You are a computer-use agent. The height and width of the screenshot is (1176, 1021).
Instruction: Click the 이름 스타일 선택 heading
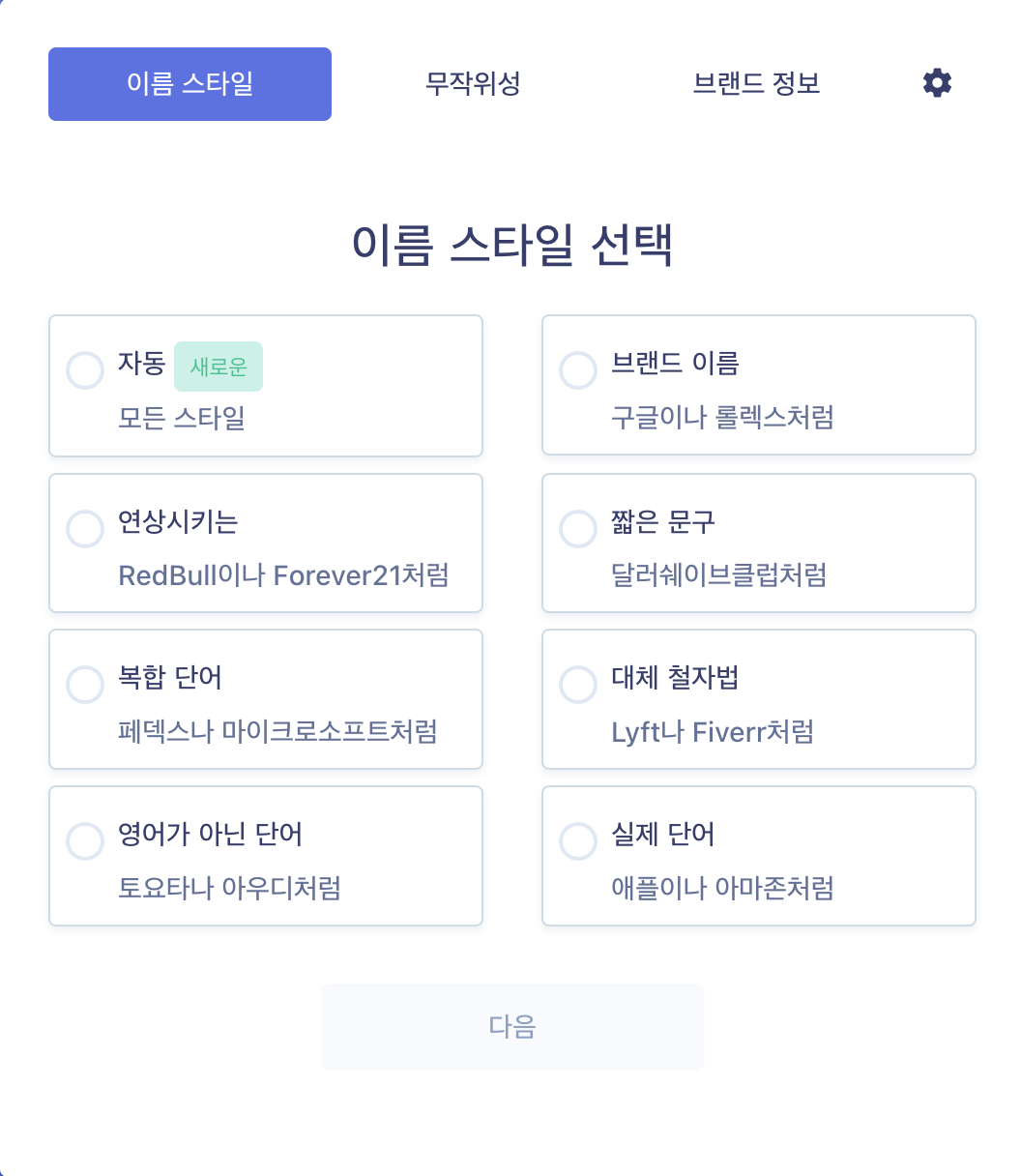point(511,245)
